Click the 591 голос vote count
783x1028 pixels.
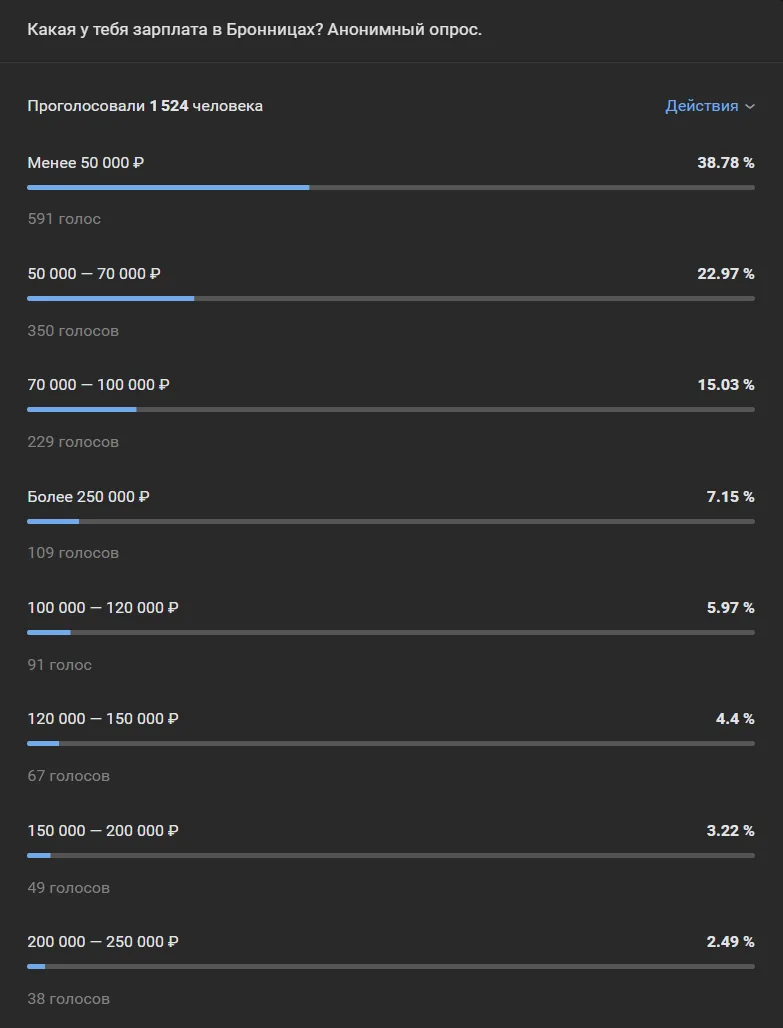coord(64,219)
